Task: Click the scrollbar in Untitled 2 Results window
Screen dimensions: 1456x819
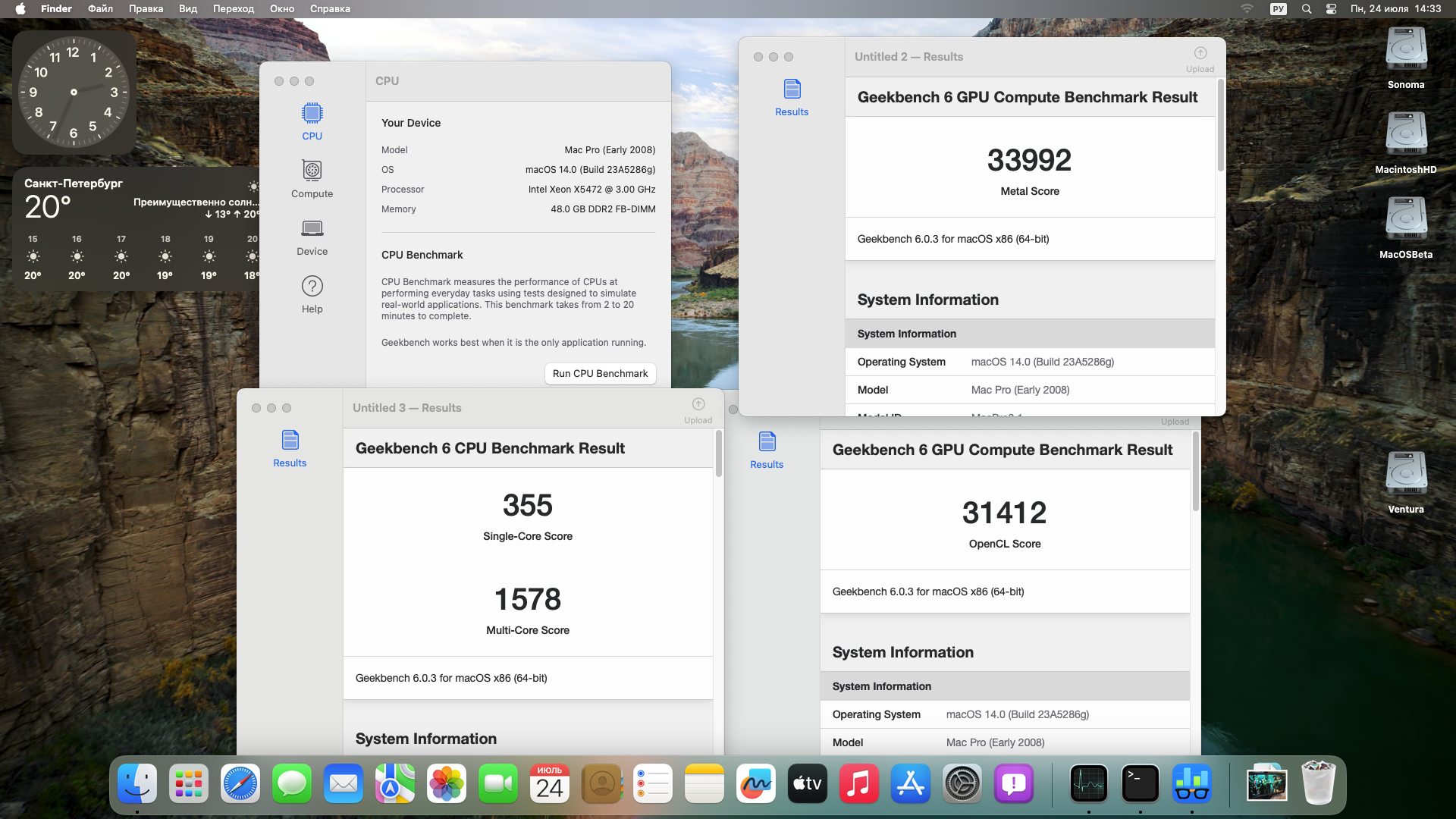Action: point(1220,126)
